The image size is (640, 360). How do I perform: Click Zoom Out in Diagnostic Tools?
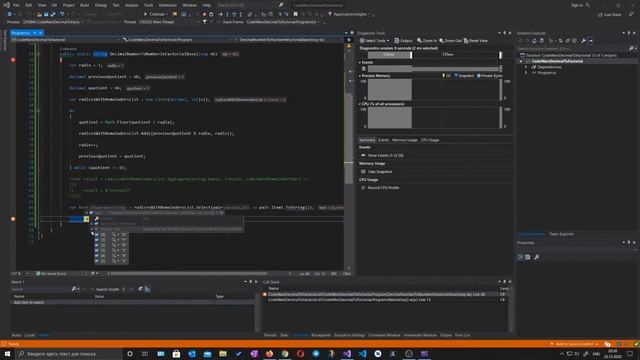450,41
